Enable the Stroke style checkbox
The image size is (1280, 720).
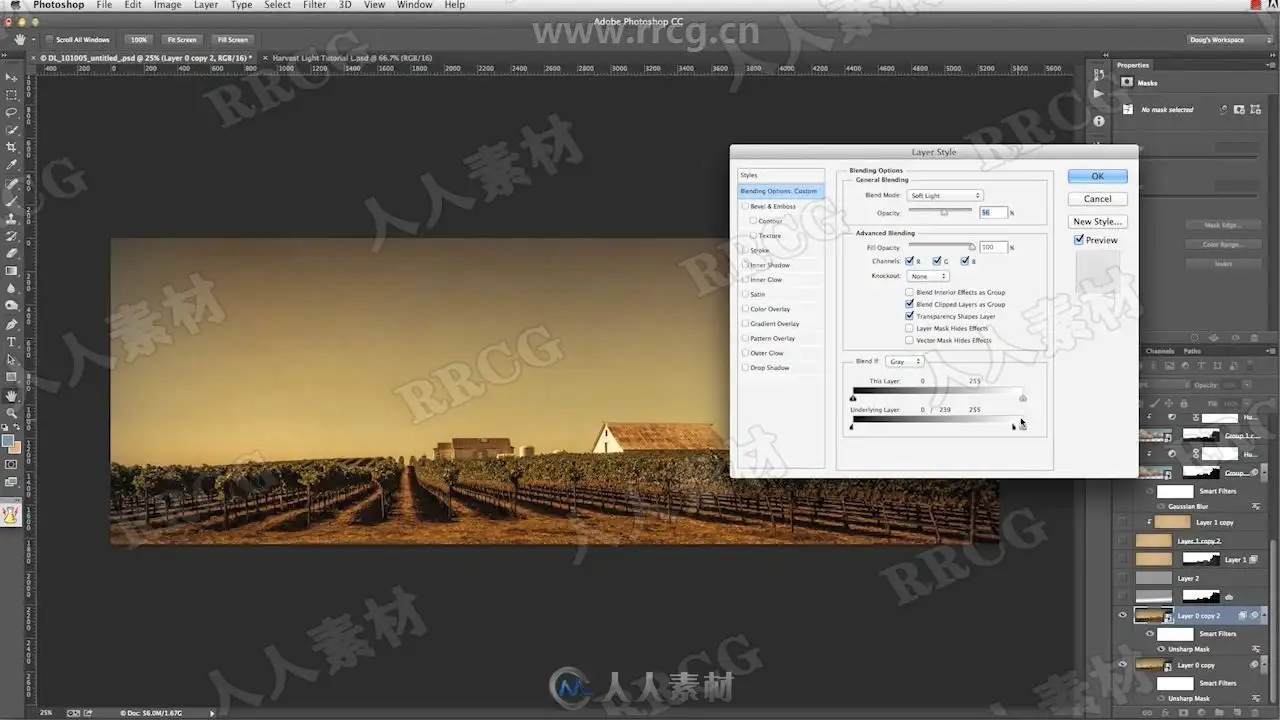[745, 250]
